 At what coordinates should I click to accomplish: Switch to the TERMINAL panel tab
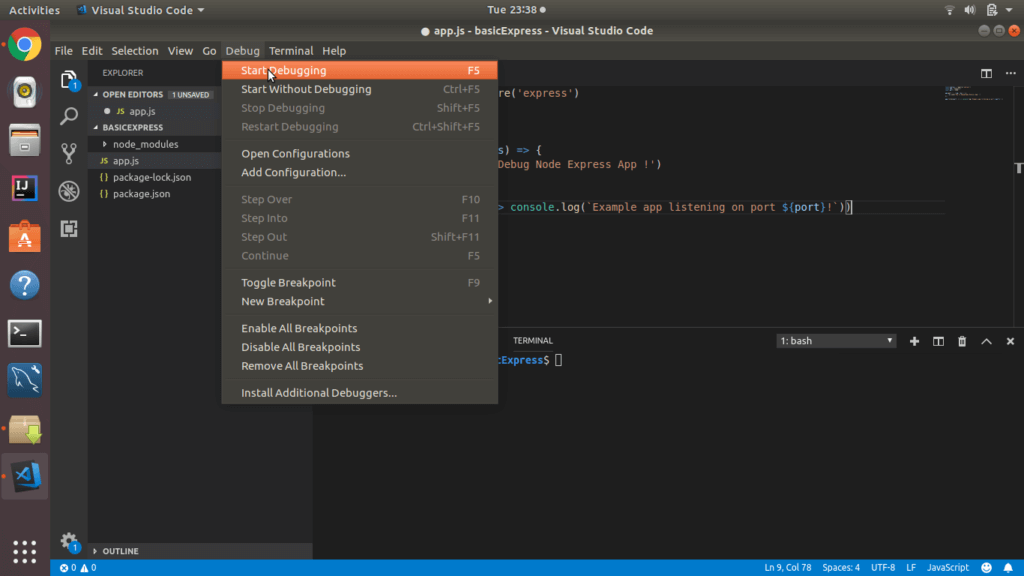click(533, 340)
